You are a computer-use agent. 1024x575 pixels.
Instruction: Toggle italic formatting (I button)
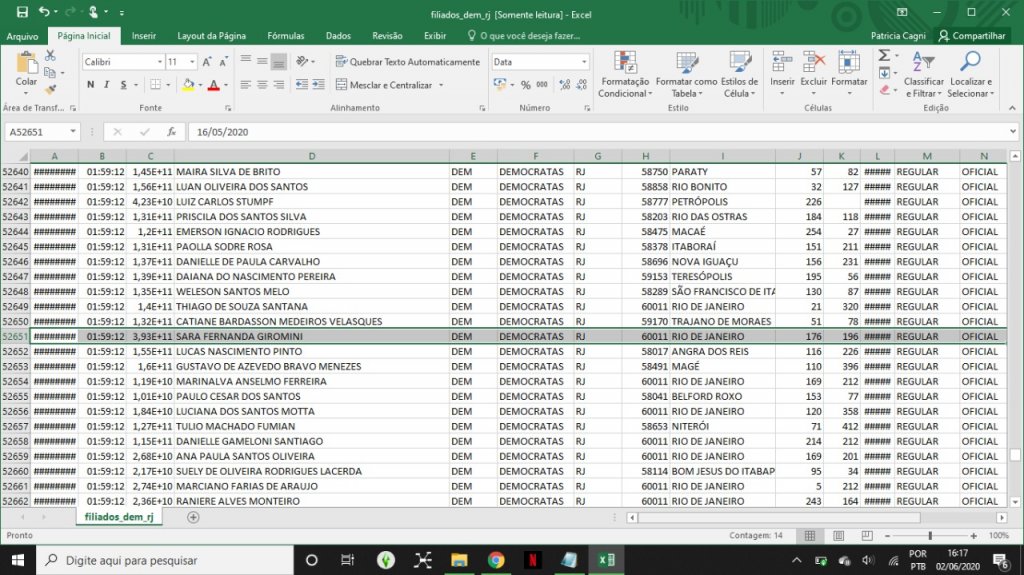click(107, 85)
